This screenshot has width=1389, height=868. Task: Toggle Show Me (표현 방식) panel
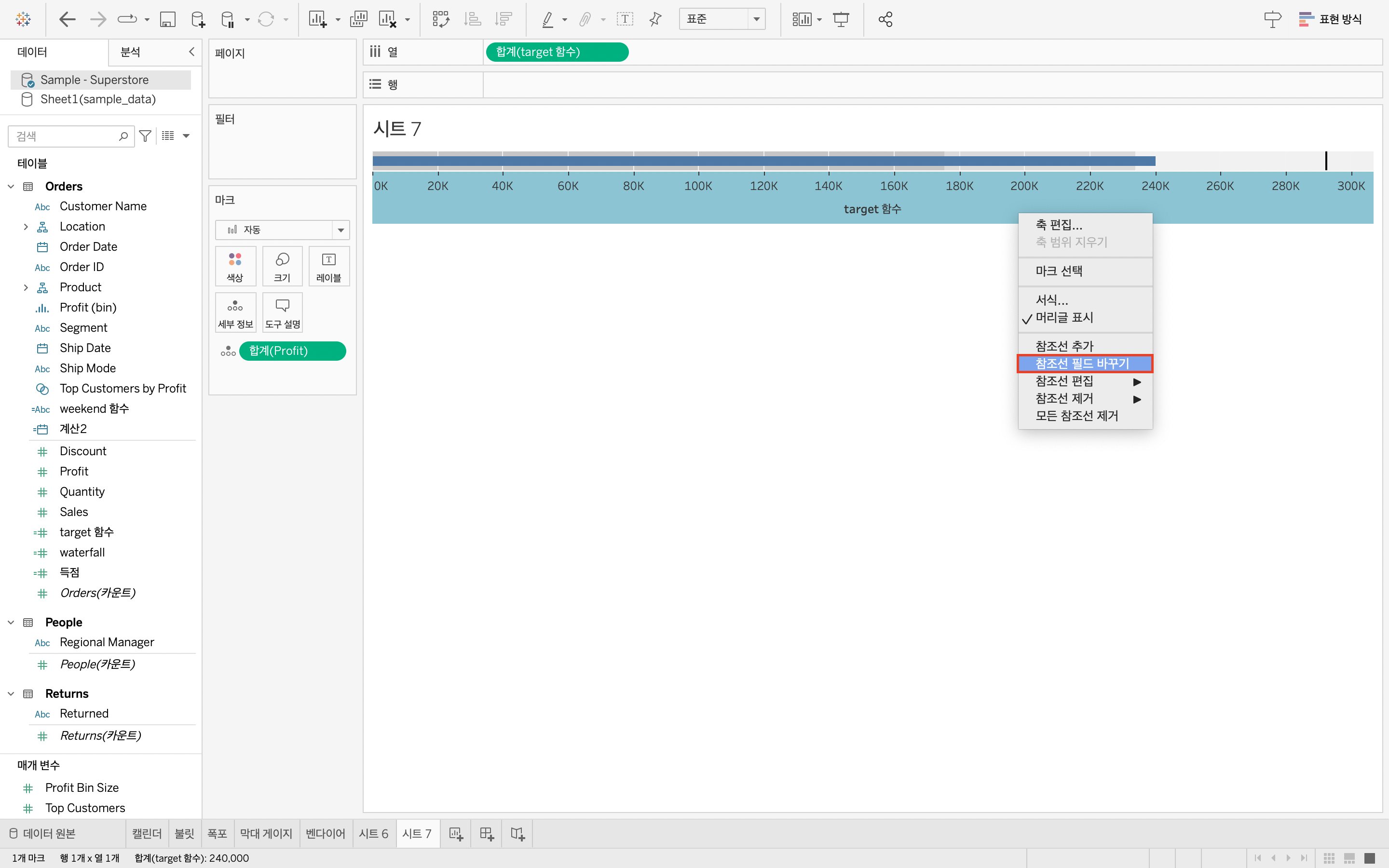pyautogui.click(x=1331, y=19)
